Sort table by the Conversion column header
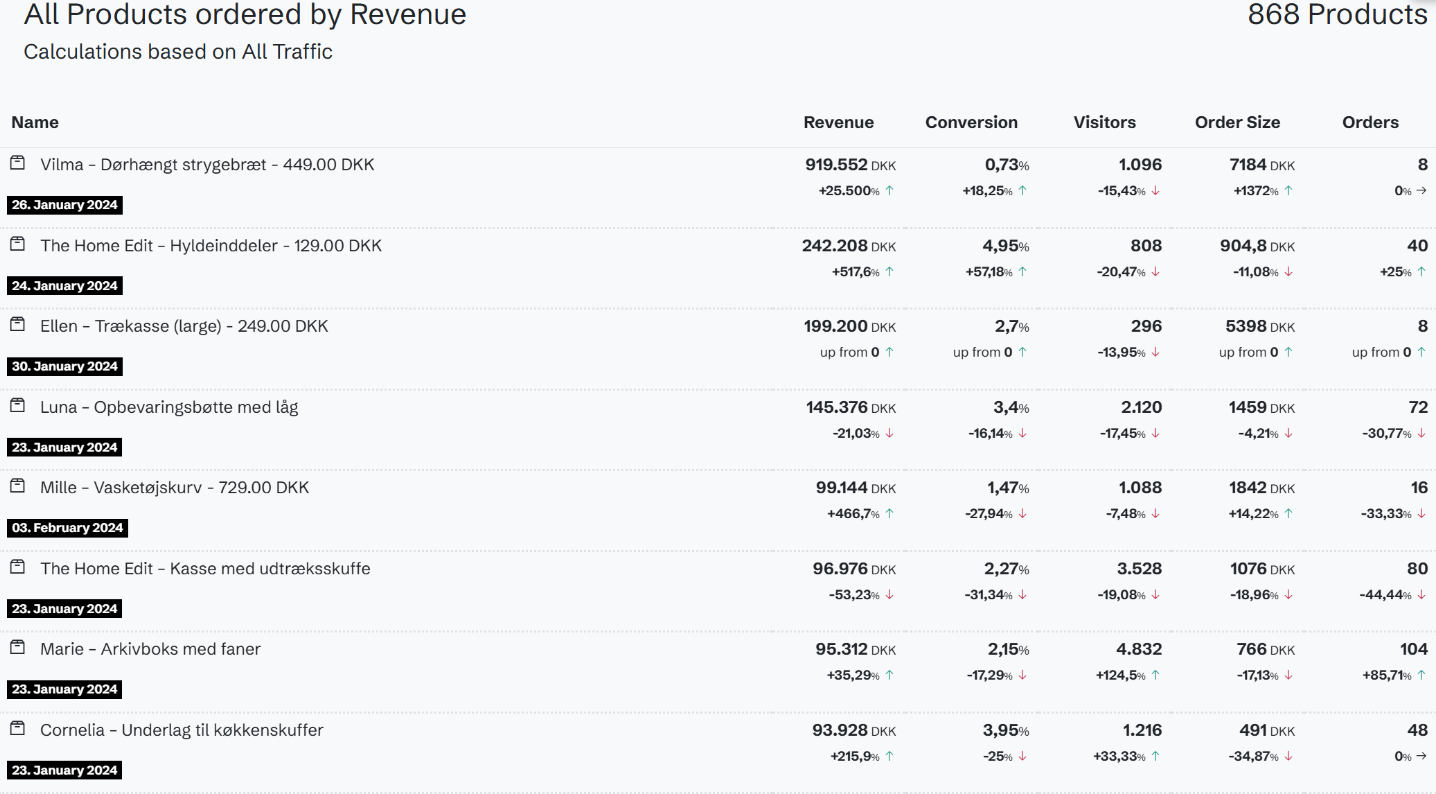 click(971, 122)
